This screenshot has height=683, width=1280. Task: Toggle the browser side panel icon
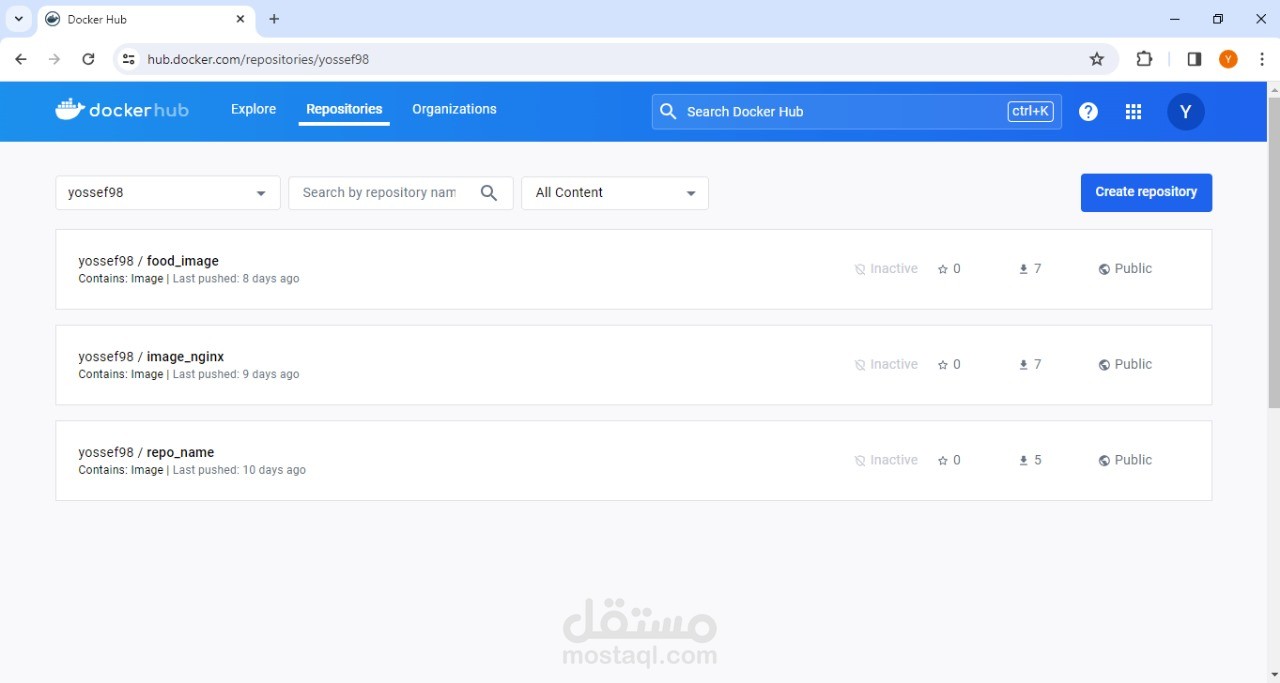pyautogui.click(x=1194, y=59)
